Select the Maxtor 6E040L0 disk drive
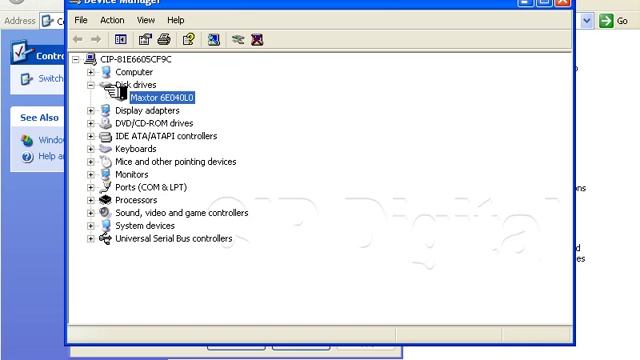 click(162, 98)
